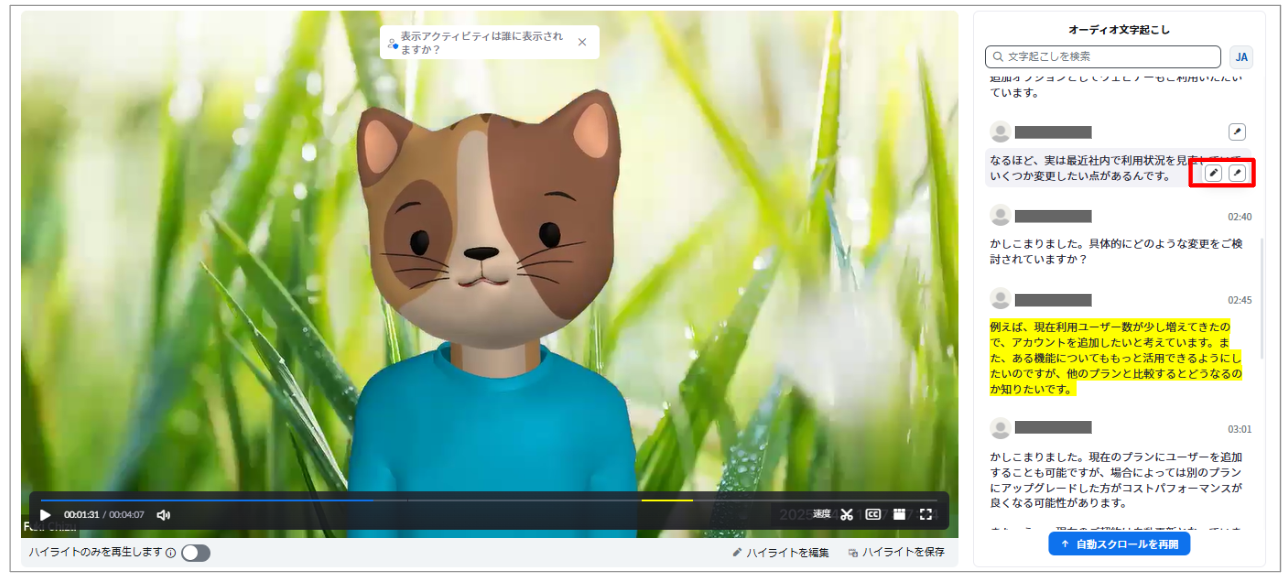Click highlighter icon next to first speaker name
Image resolution: width=1284 pixels, height=575 pixels.
[x=1237, y=132]
